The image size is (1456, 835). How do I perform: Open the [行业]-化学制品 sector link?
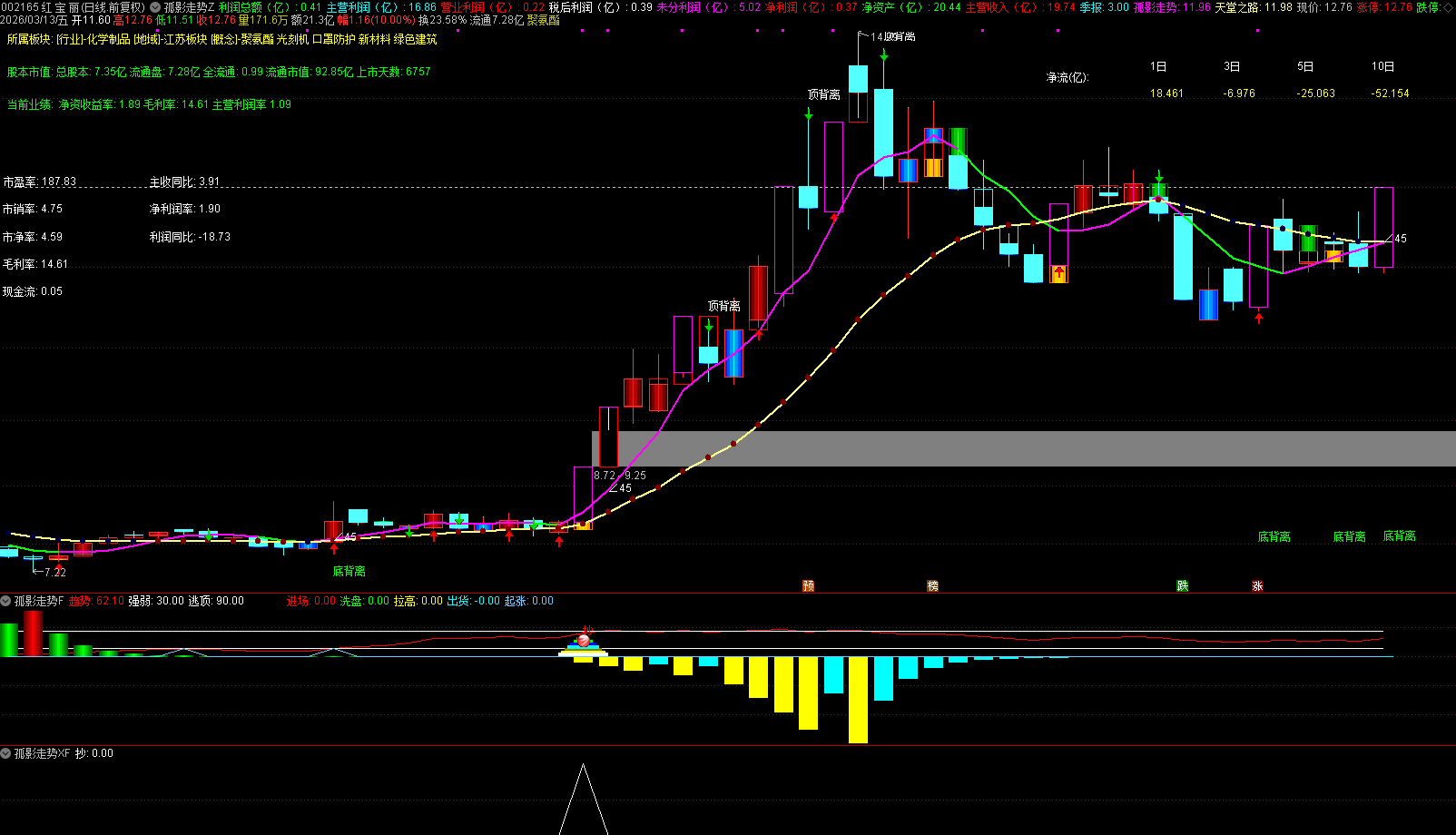click(x=93, y=40)
